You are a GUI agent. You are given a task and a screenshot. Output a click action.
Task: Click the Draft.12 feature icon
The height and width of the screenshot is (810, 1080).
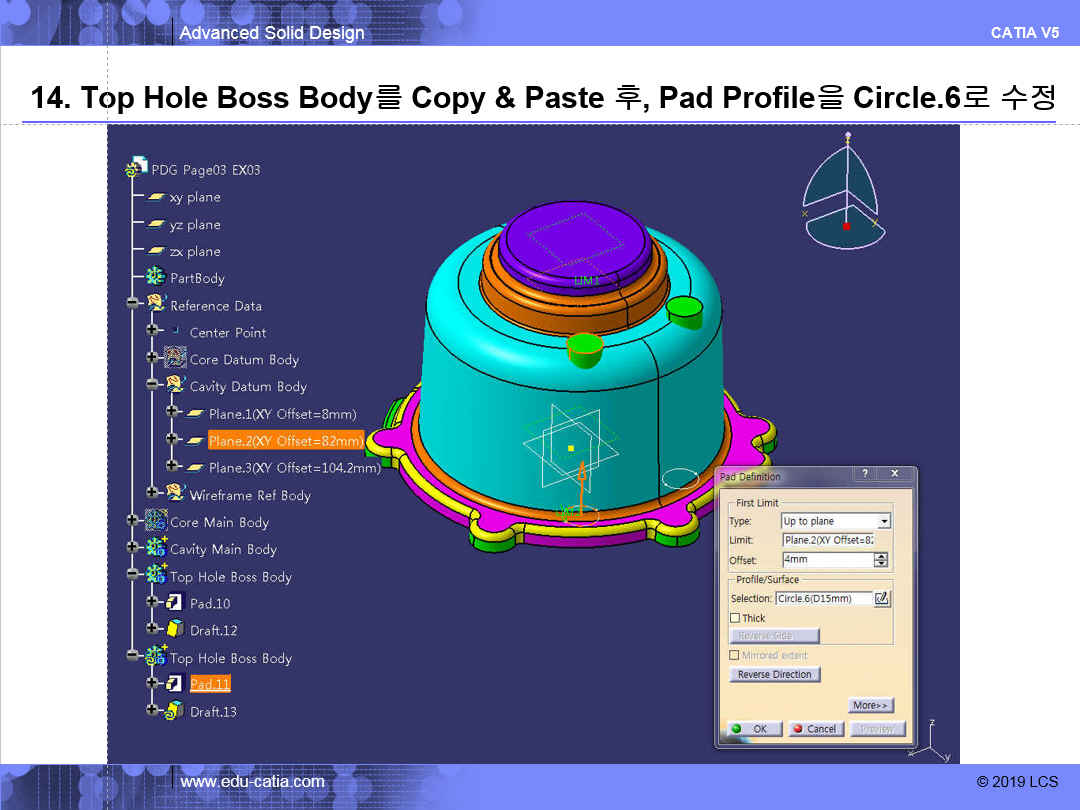point(175,630)
